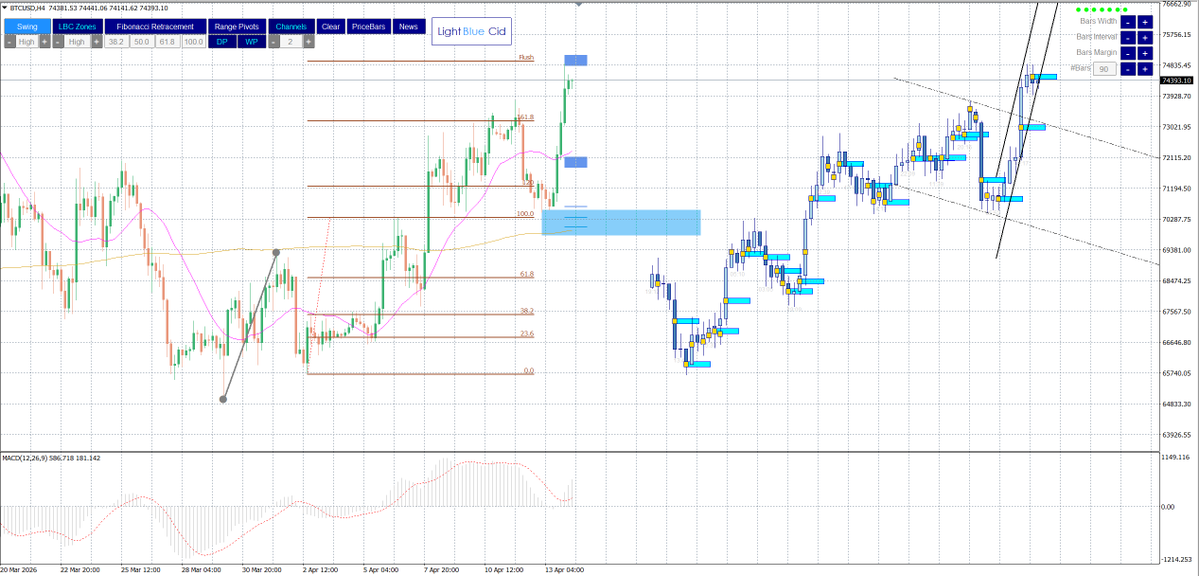The image size is (1199, 576).
Task: Click the 76662.90 price scale label
Action: coord(1178,4)
